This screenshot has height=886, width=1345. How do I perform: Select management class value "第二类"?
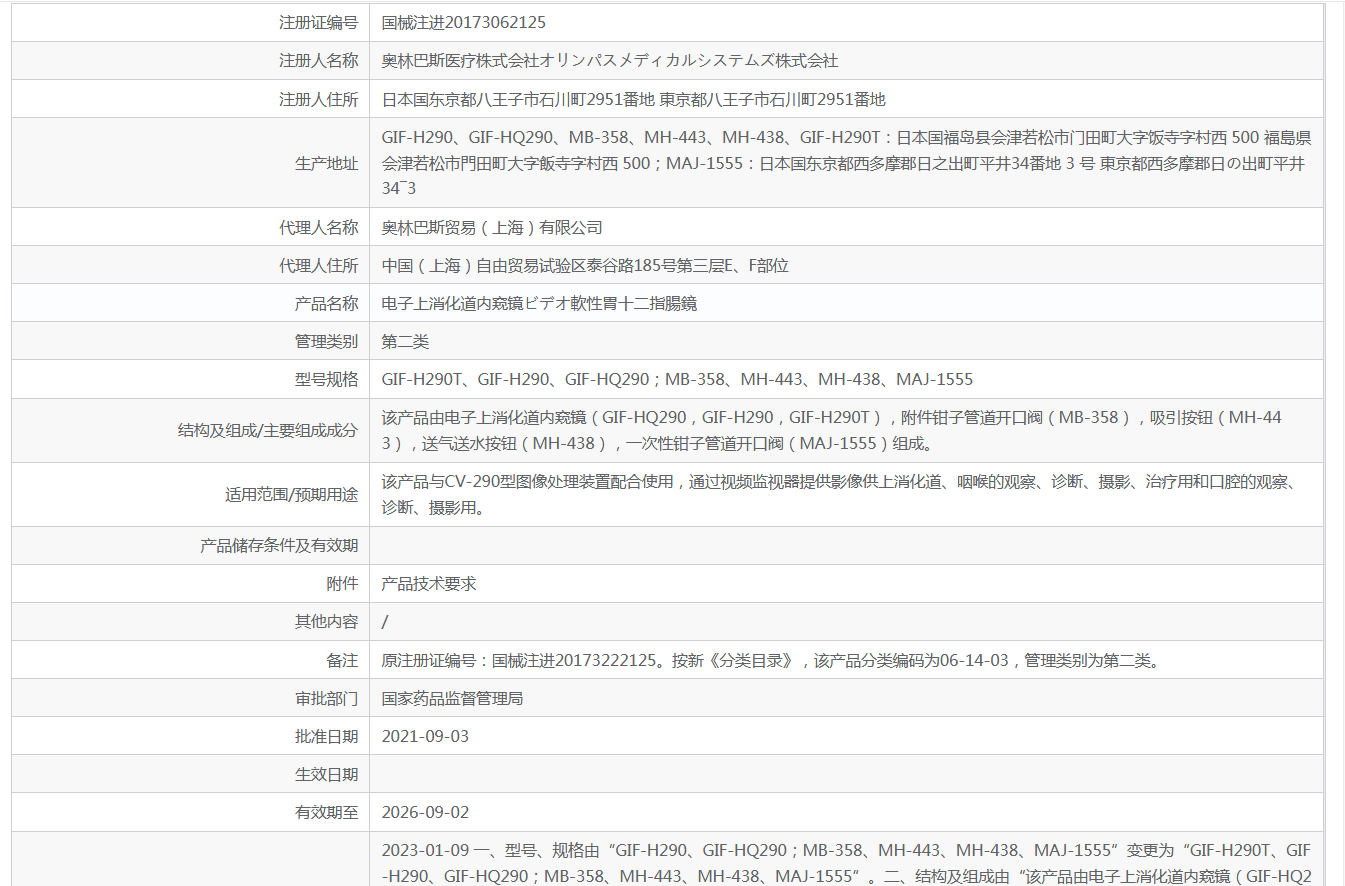(x=405, y=341)
